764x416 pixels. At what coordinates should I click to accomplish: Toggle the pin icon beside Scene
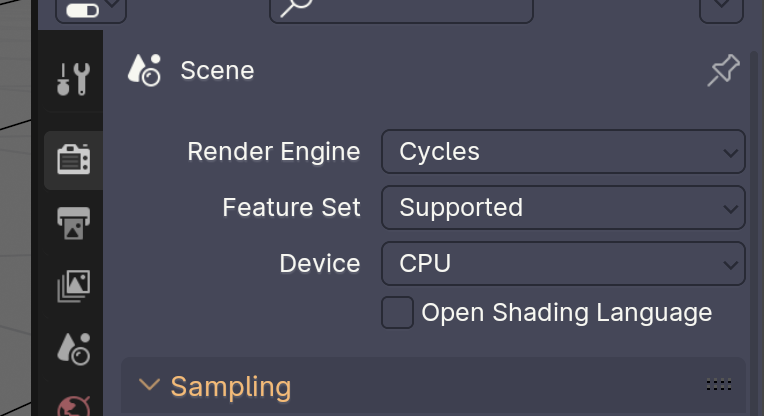tap(723, 71)
